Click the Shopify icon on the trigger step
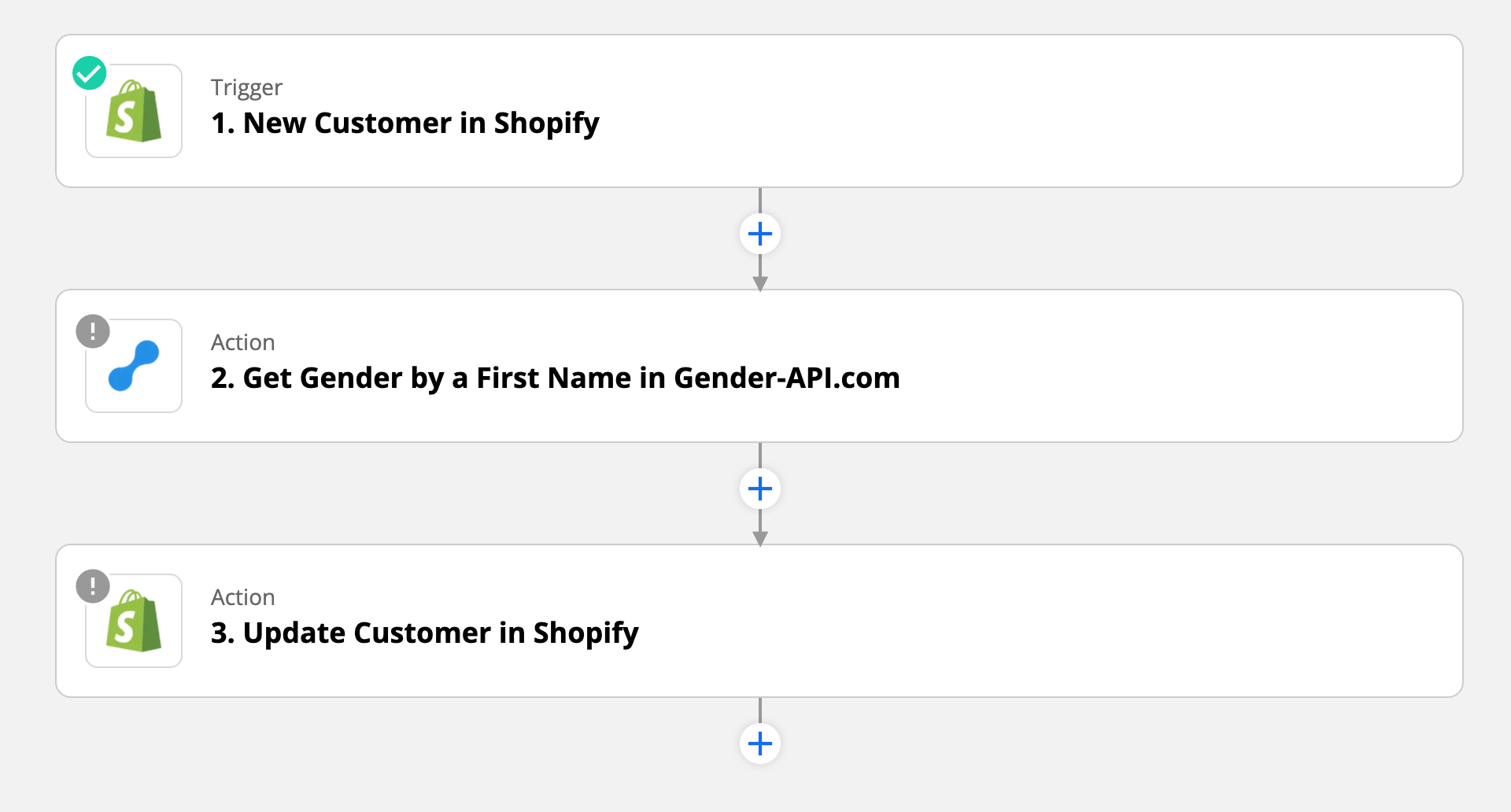Image resolution: width=1511 pixels, height=812 pixels. [133, 111]
